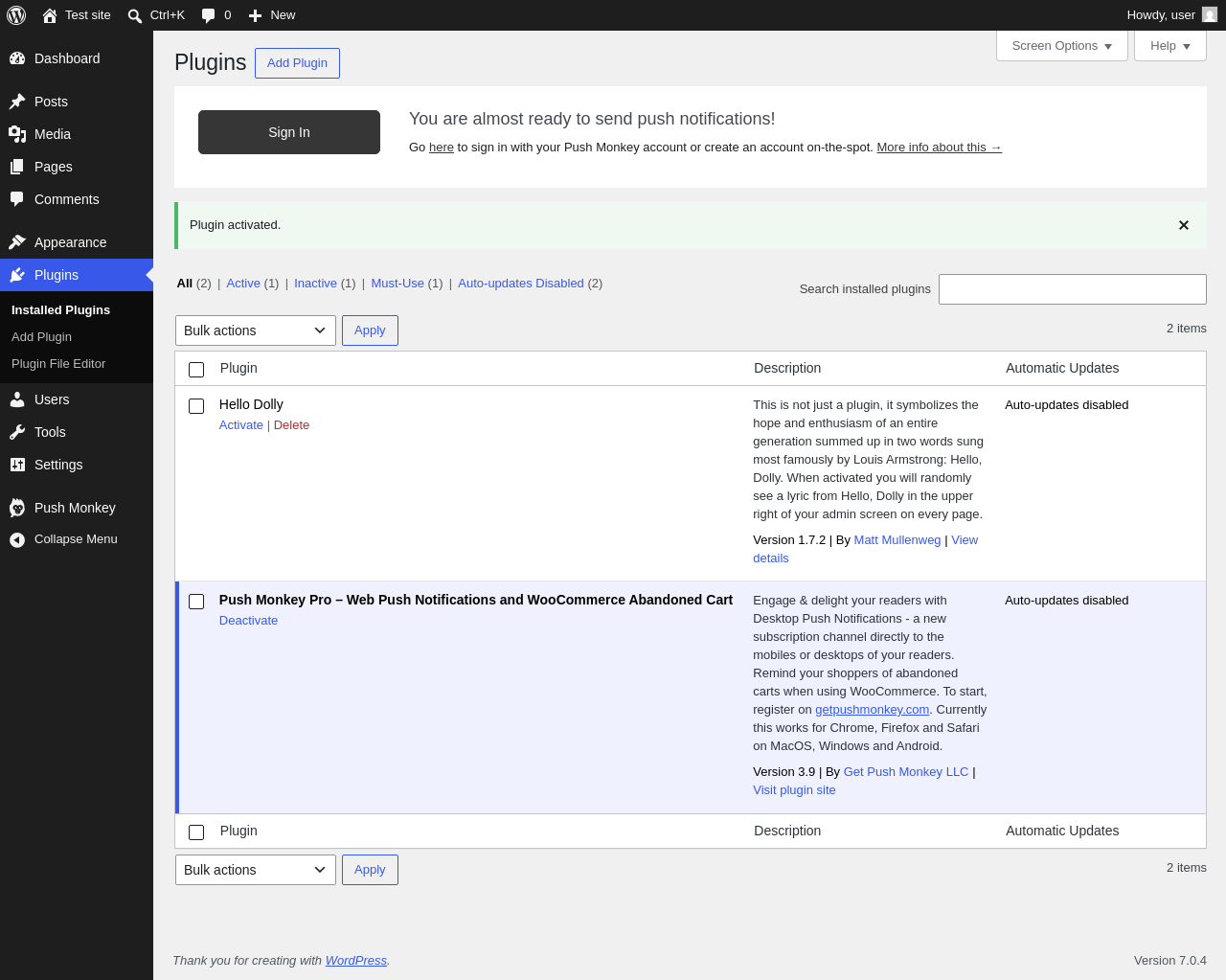Click the WordPress logo icon
The width and height of the screenshot is (1226, 980).
[x=16, y=15]
